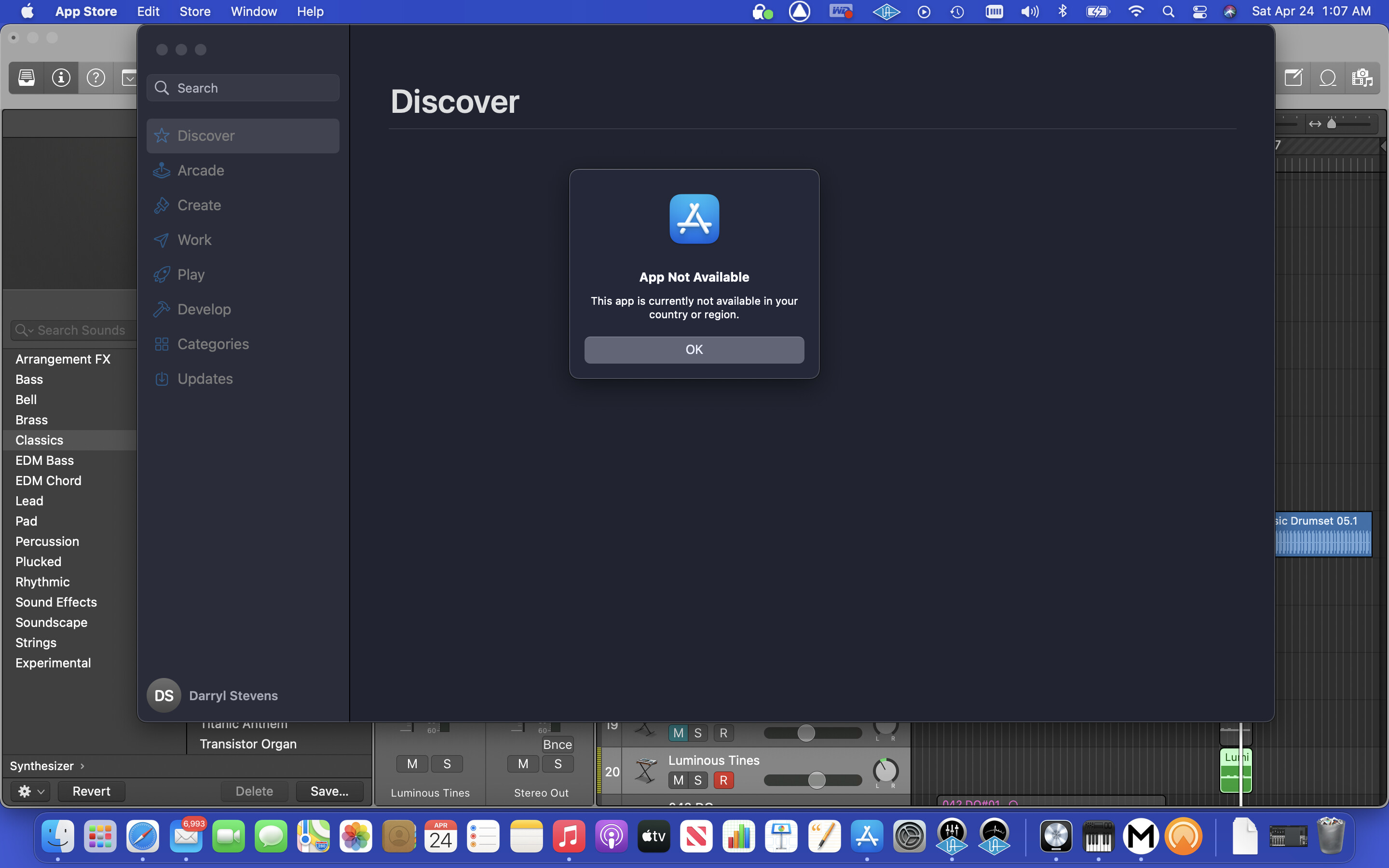Adjust track 20 Luminous Tines volume slider
The image size is (1389, 868).
tap(813, 780)
